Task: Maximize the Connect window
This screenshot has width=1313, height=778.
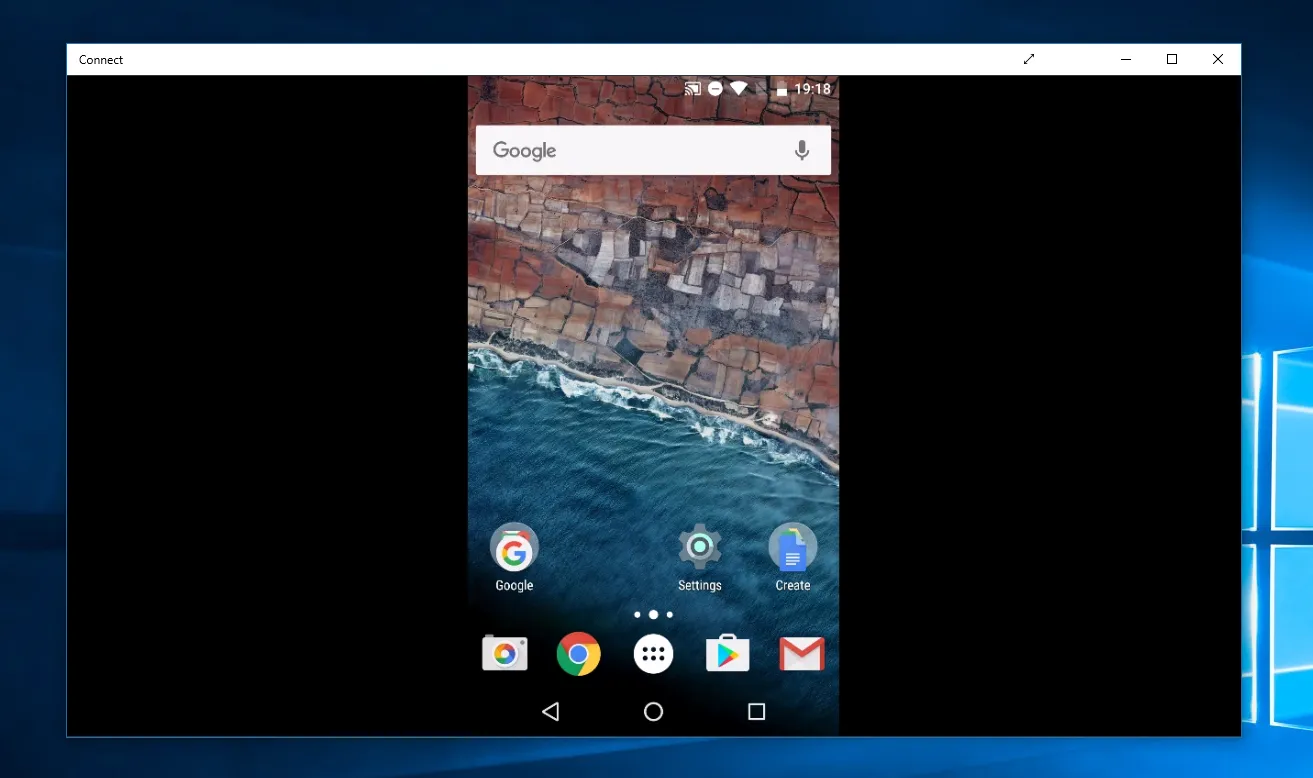Action: [x=1172, y=59]
